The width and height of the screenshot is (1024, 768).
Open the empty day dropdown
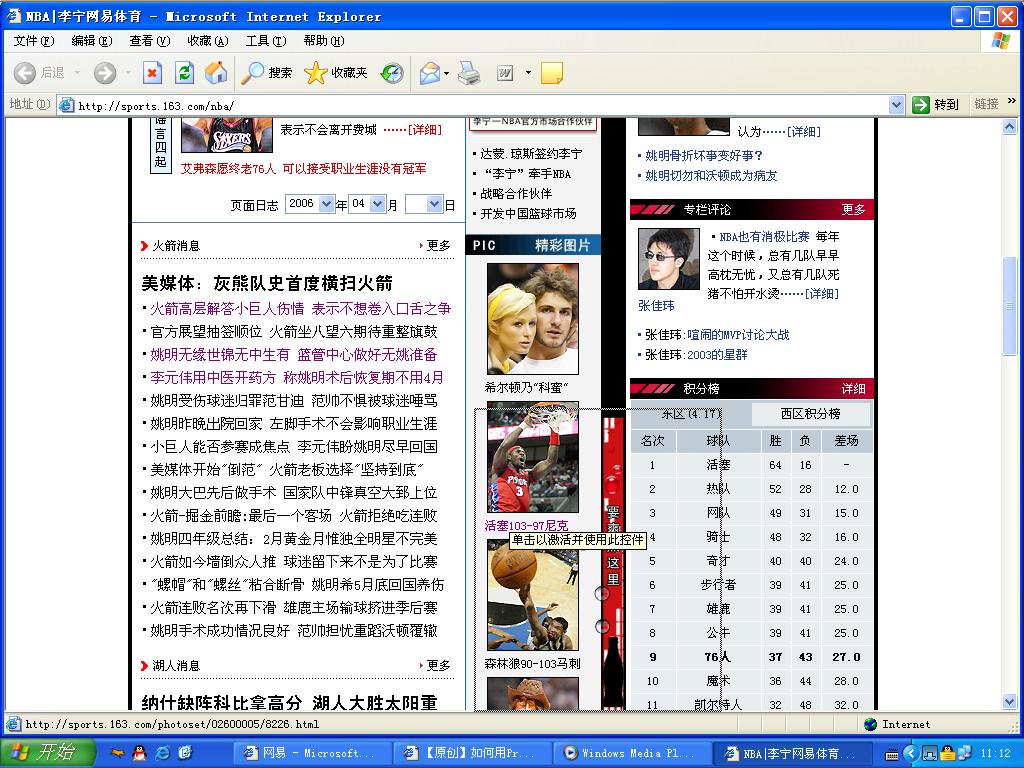coord(434,204)
